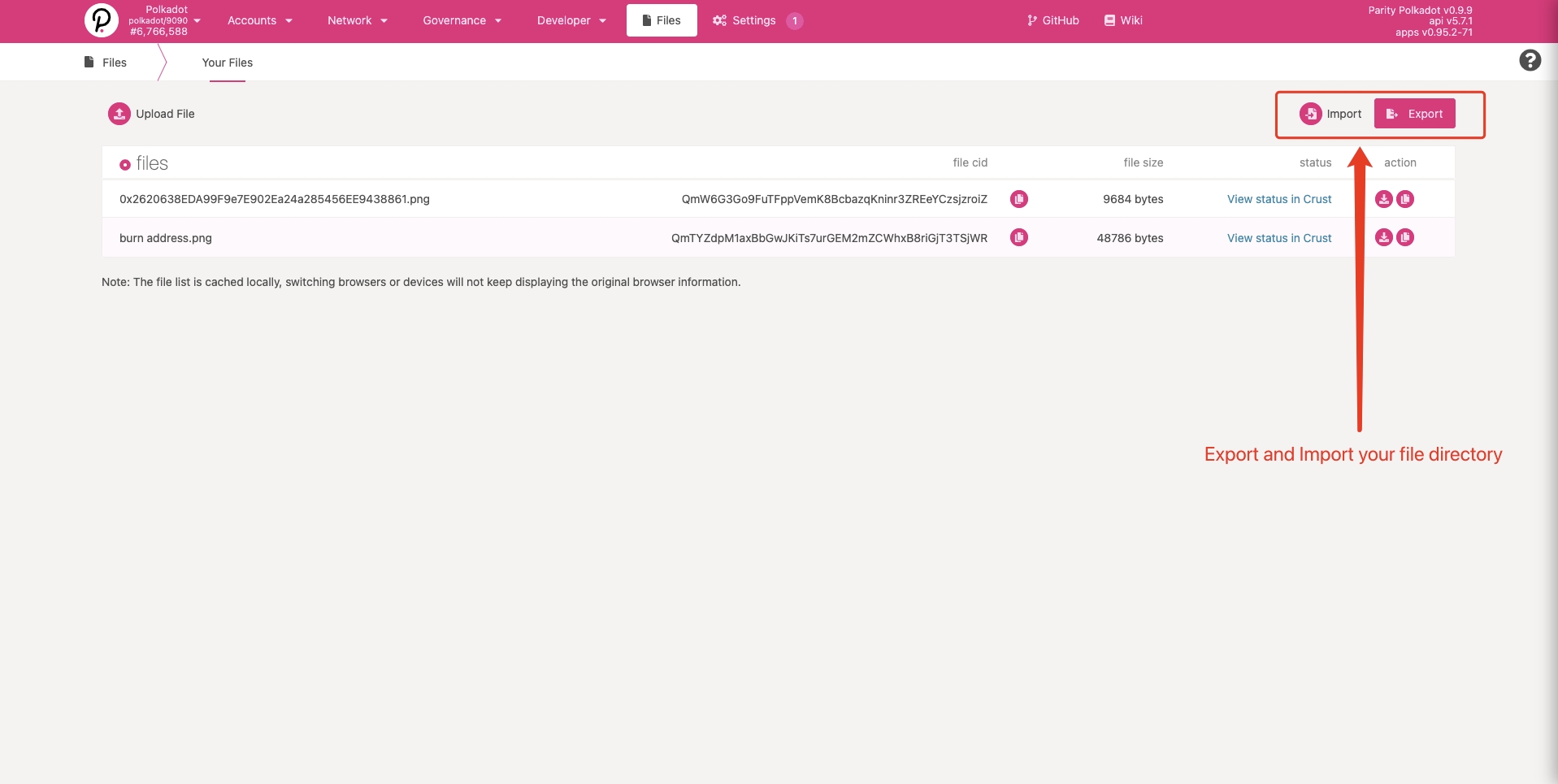The image size is (1558, 784).
Task: Copy the CID of the 0x2620638 png file
Action: (1018, 199)
